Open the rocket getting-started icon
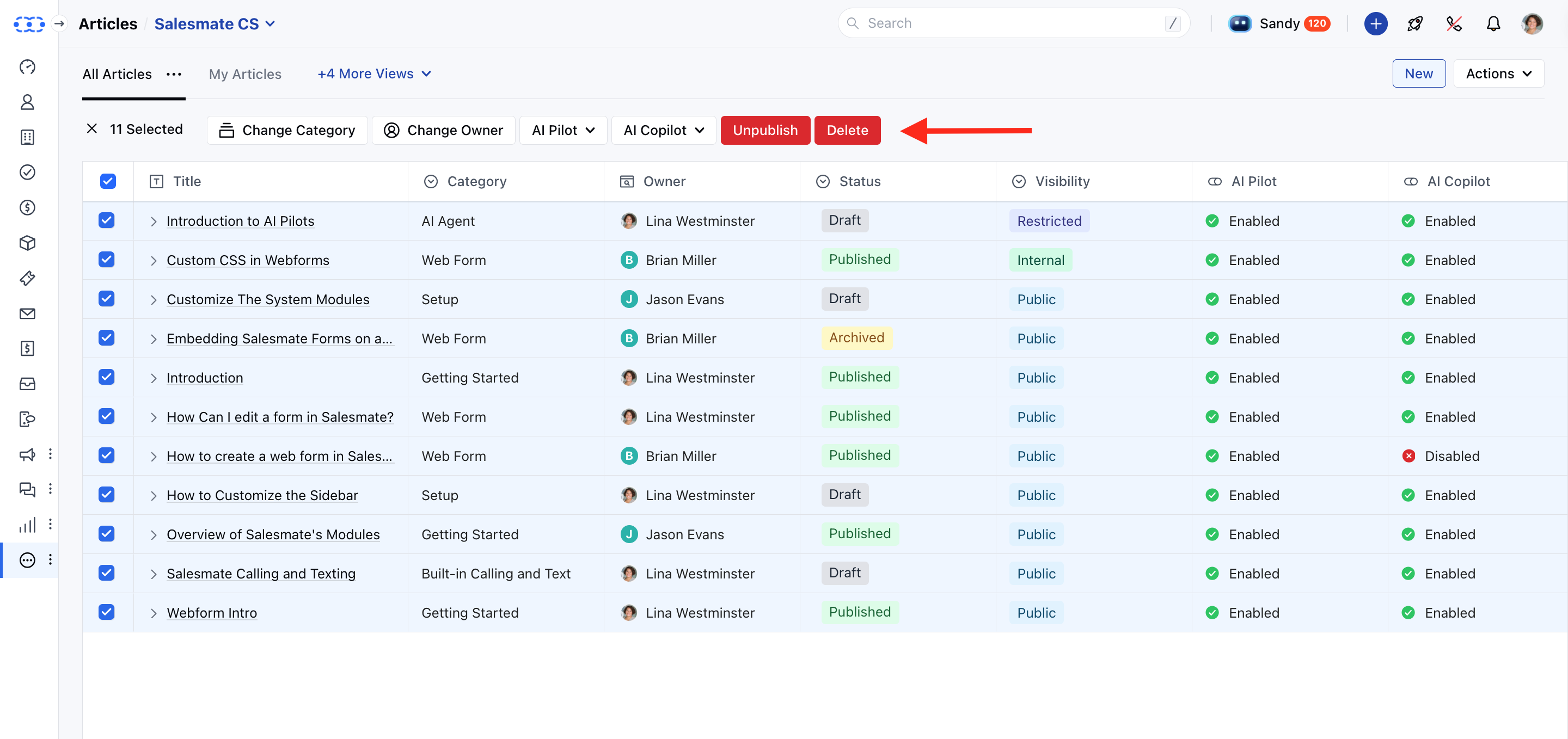The width and height of the screenshot is (1568, 739). [1414, 24]
